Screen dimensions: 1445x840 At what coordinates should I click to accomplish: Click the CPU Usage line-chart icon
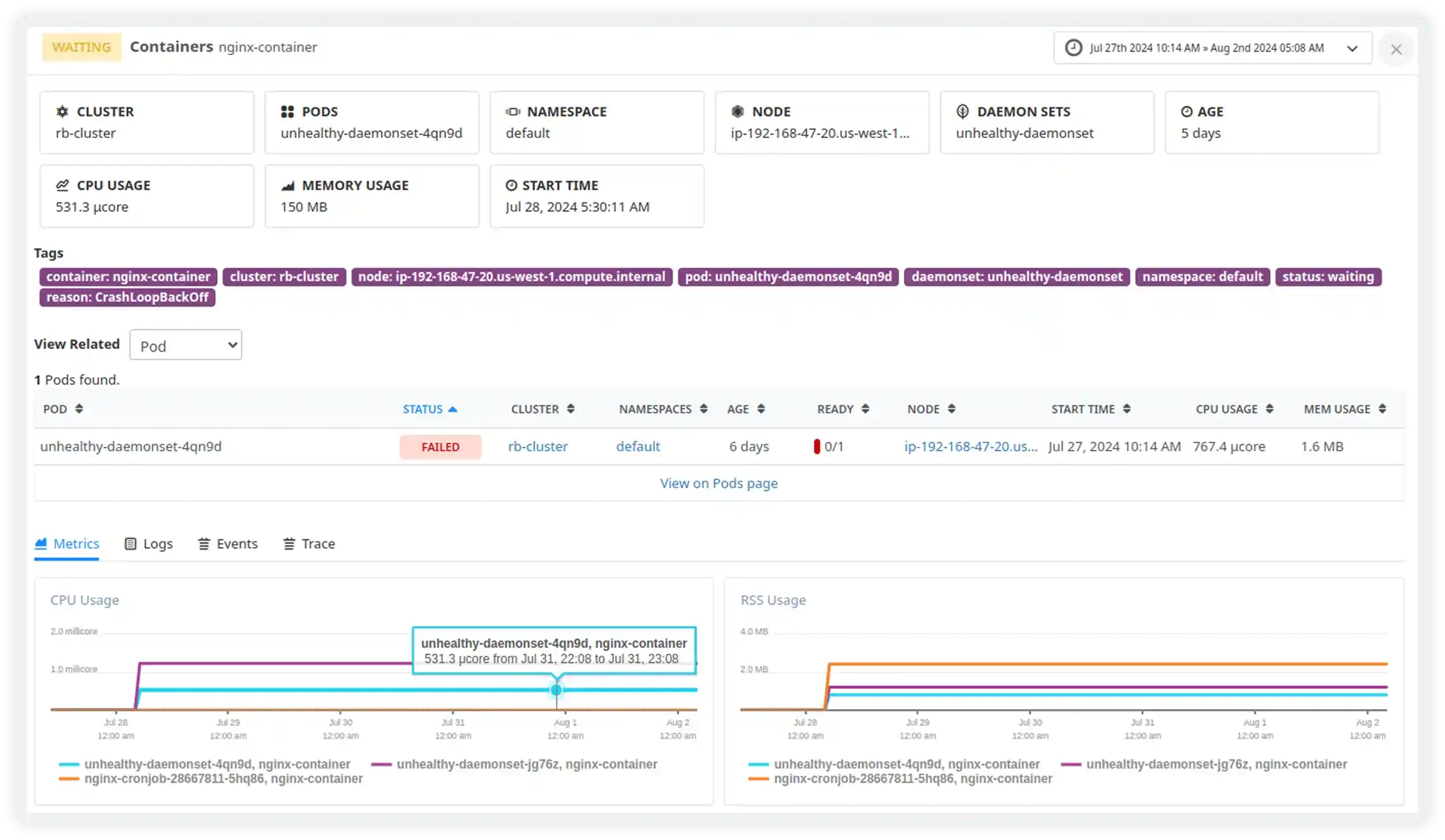point(62,184)
